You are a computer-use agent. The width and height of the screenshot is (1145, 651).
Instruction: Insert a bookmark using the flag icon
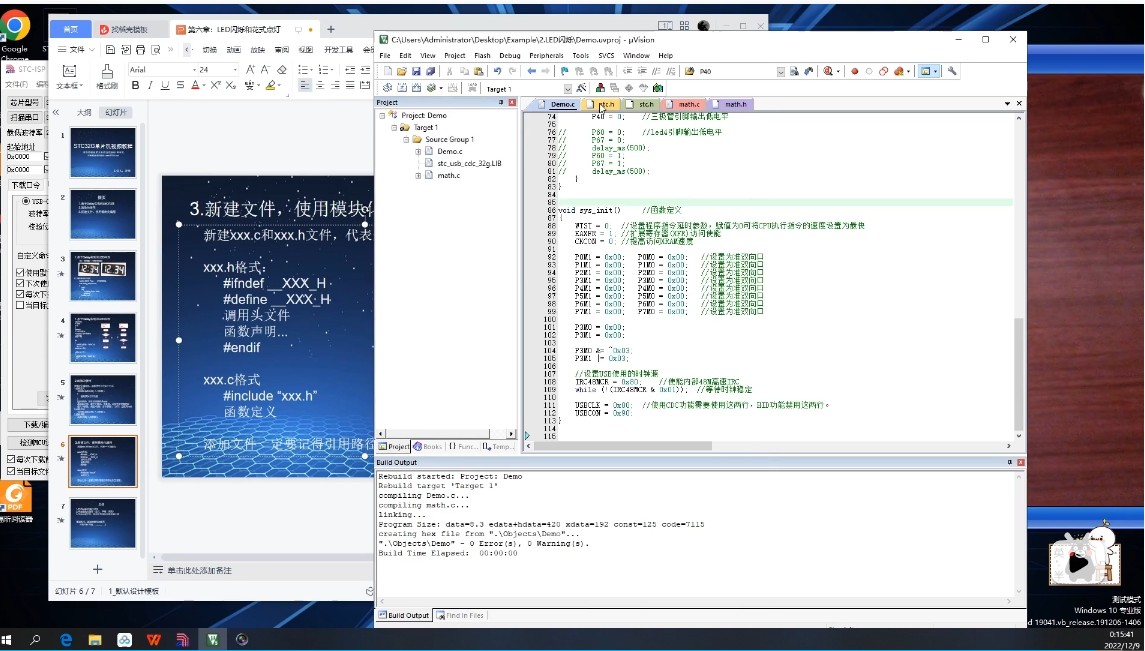(x=564, y=72)
